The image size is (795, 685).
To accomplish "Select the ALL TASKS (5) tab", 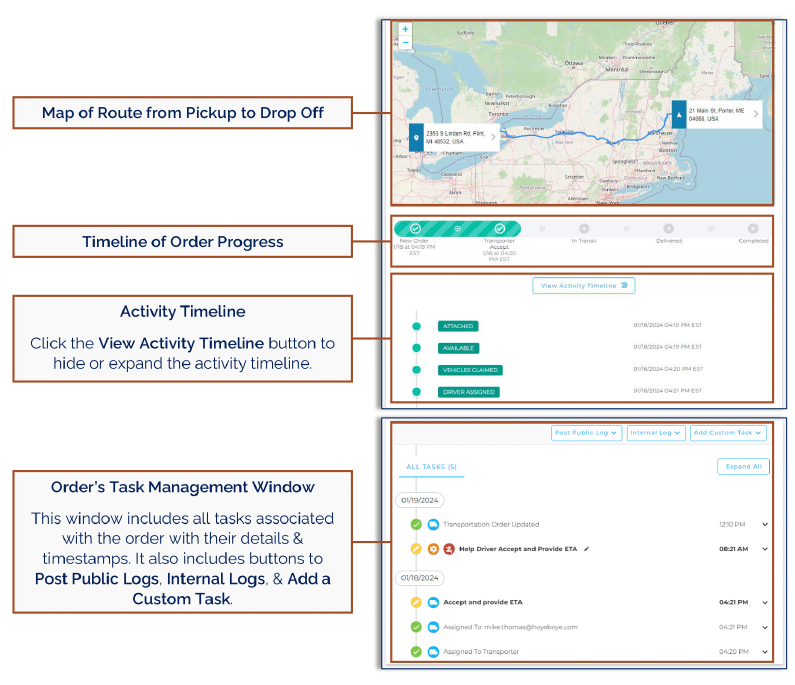I will (431, 467).
